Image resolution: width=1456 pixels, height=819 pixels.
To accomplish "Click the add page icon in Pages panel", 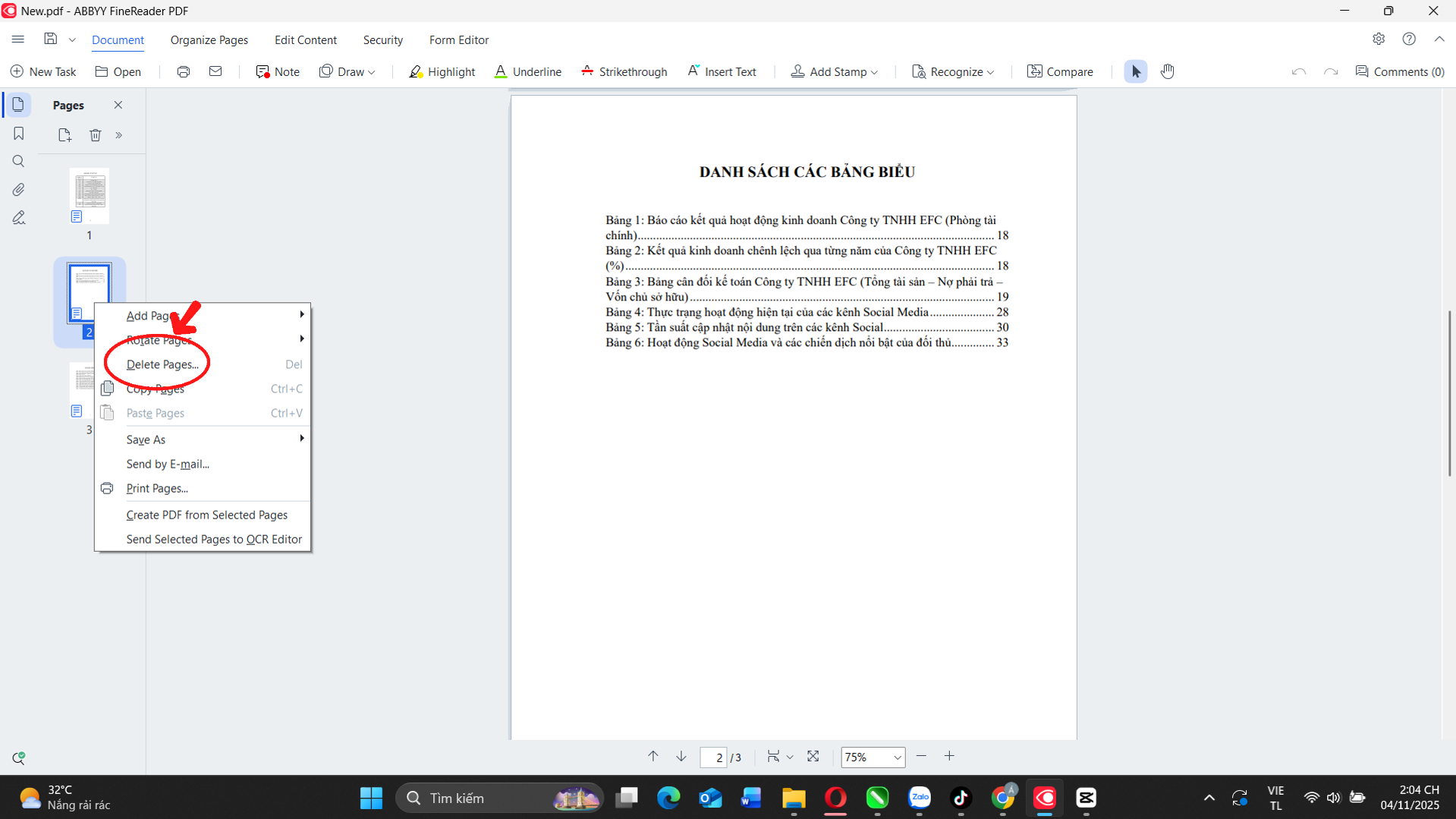I will coord(64,135).
